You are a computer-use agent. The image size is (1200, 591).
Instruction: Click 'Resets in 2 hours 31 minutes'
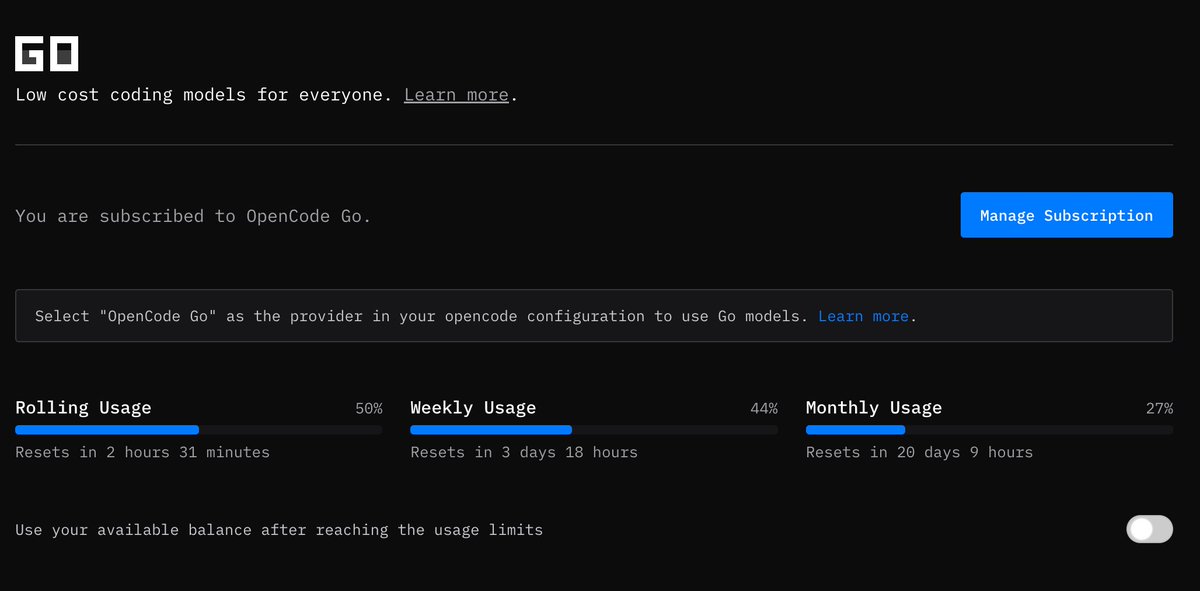(142, 452)
